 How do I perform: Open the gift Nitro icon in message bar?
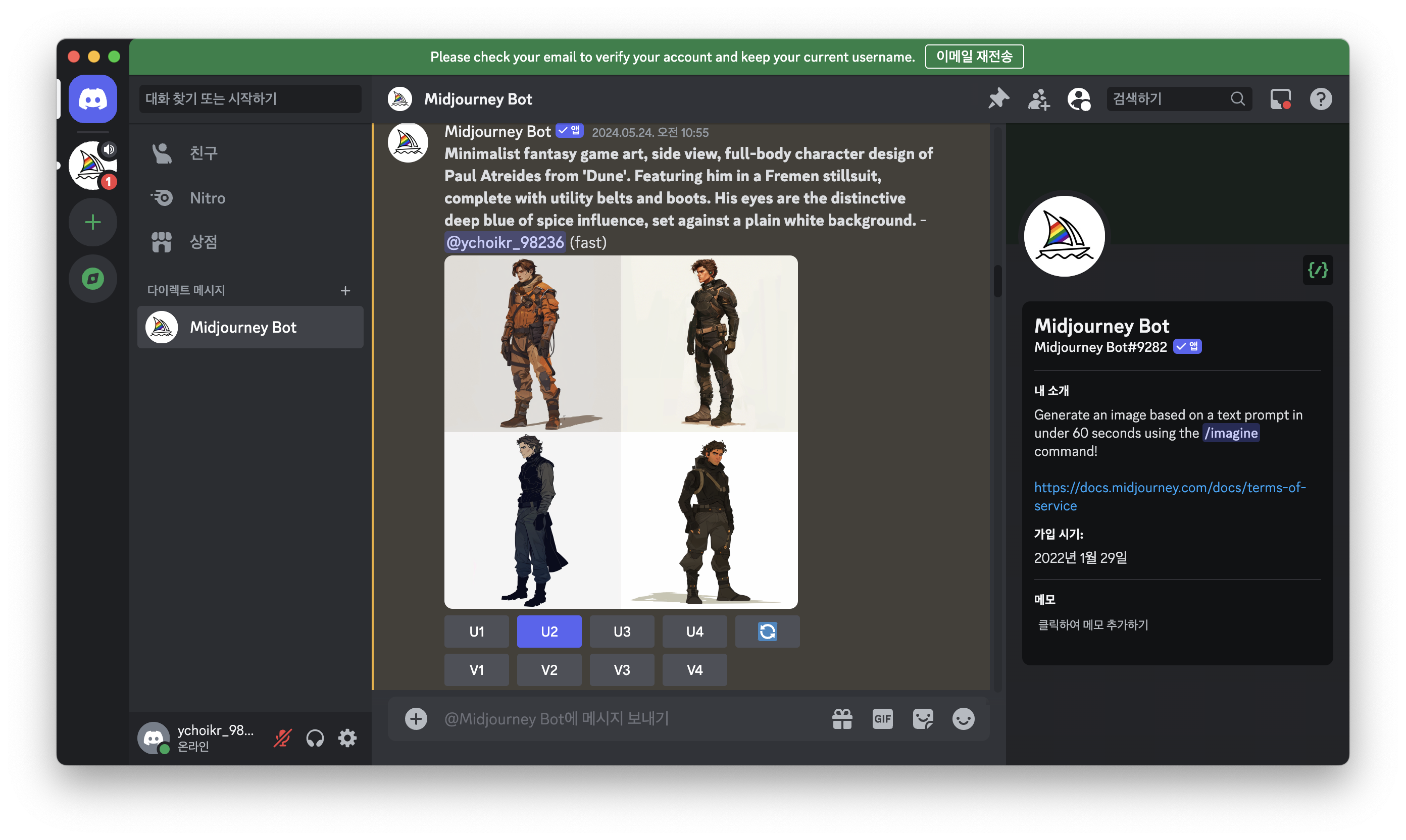click(x=842, y=719)
